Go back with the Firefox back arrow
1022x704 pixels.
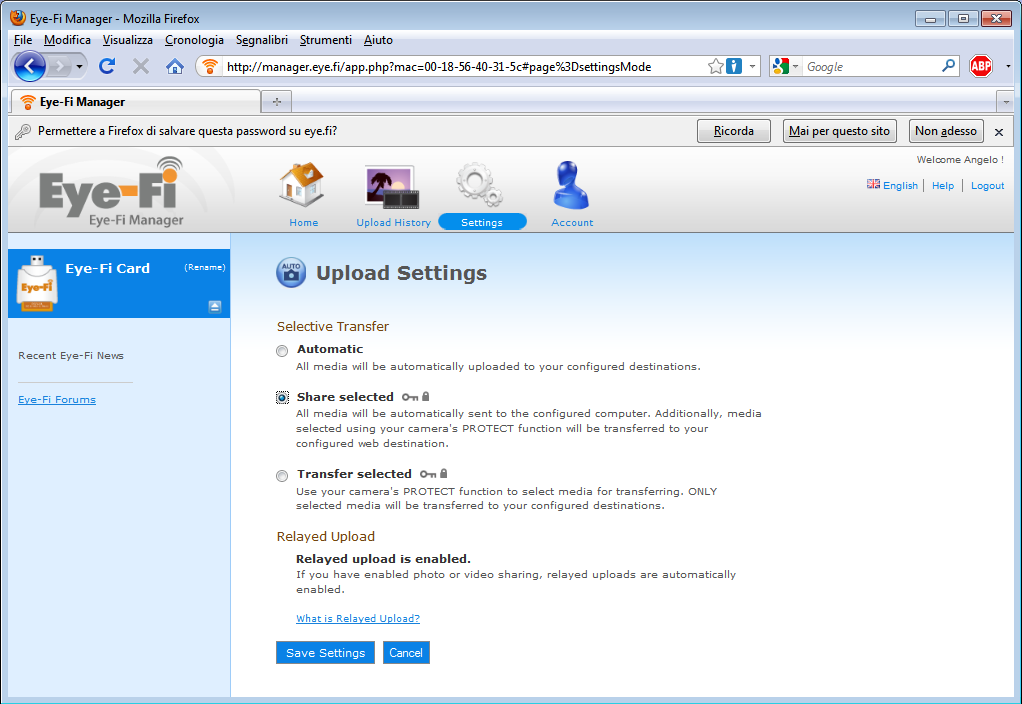click(29, 66)
